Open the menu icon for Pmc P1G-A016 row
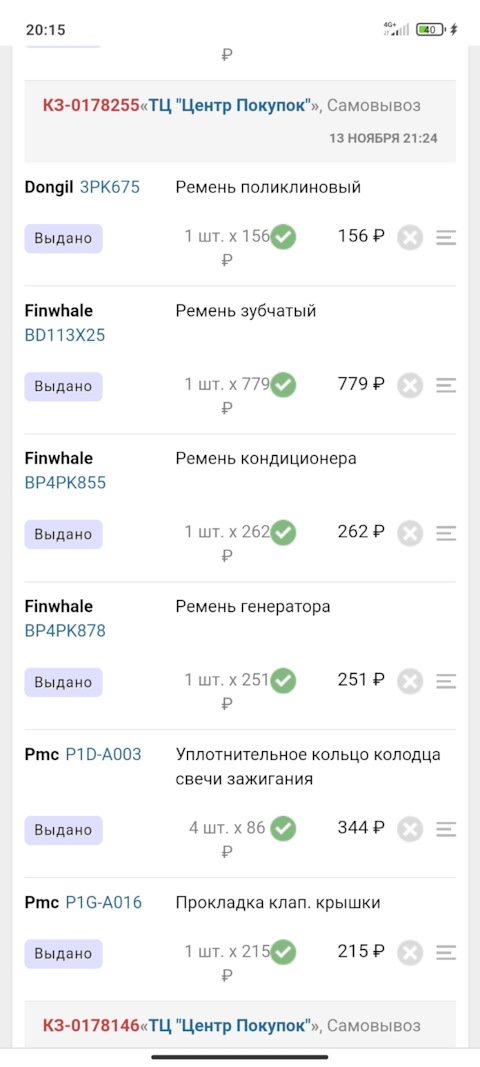 pyautogui.click(x=446, y=953)
